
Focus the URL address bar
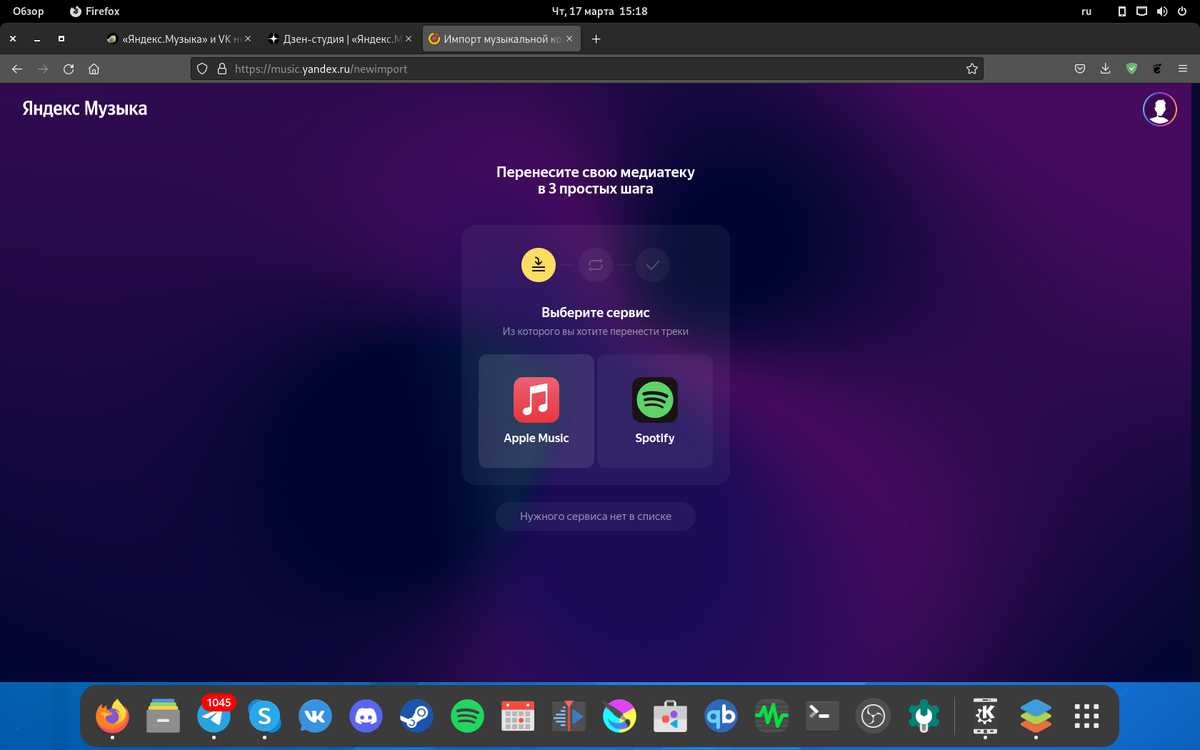click(x=587, y=69)
